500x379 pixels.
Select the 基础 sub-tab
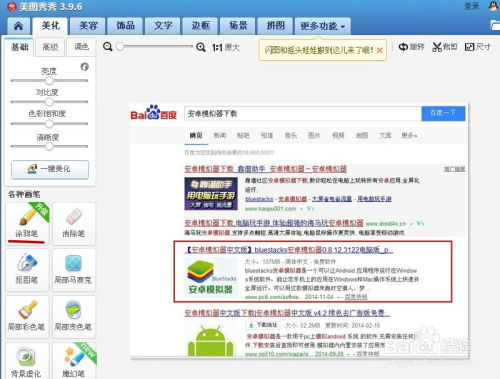(20, 47)
